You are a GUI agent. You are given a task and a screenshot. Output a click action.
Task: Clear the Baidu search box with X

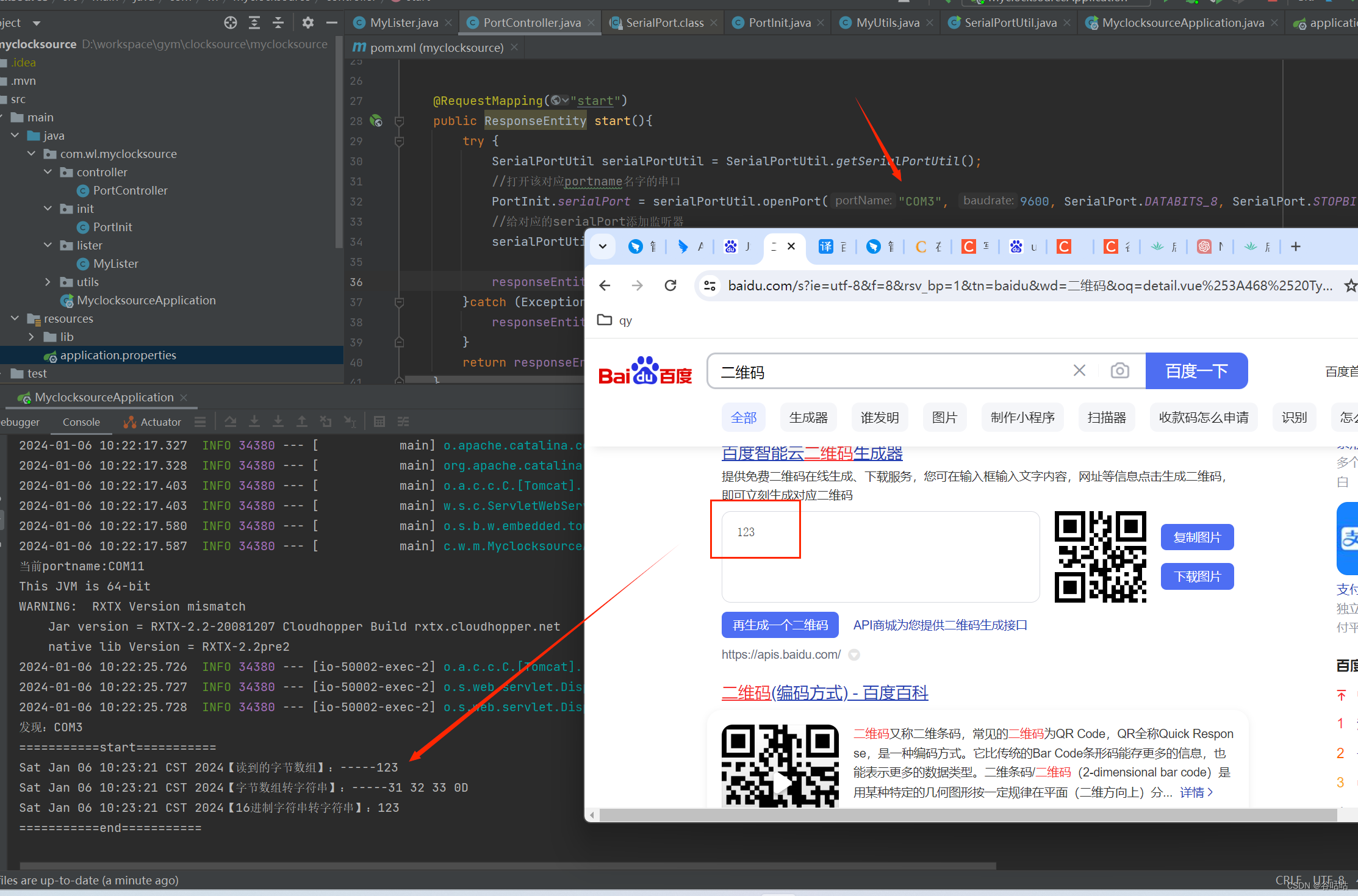tap(1079, 371)
